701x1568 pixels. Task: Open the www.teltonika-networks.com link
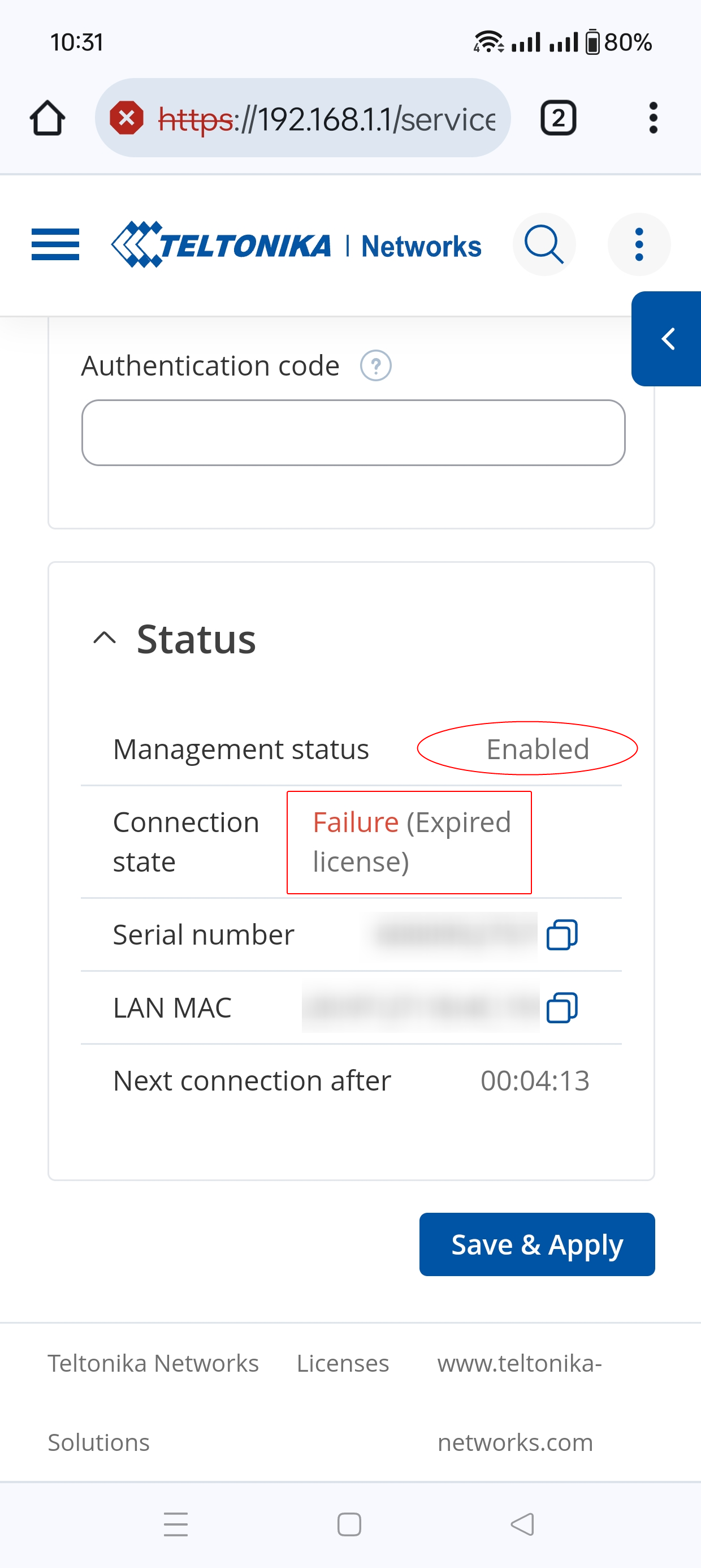519,1402
